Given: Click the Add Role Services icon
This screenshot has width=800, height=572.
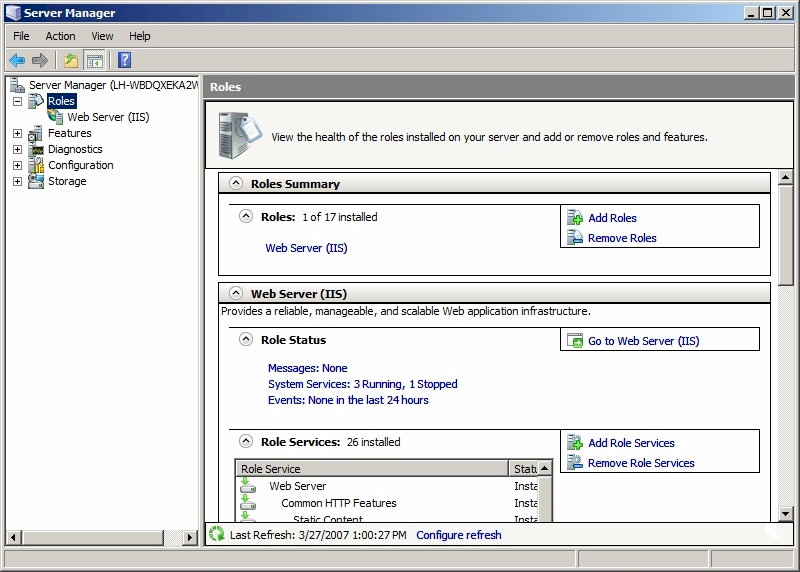Looking at the screenshot, I should [x=575, y=442].
